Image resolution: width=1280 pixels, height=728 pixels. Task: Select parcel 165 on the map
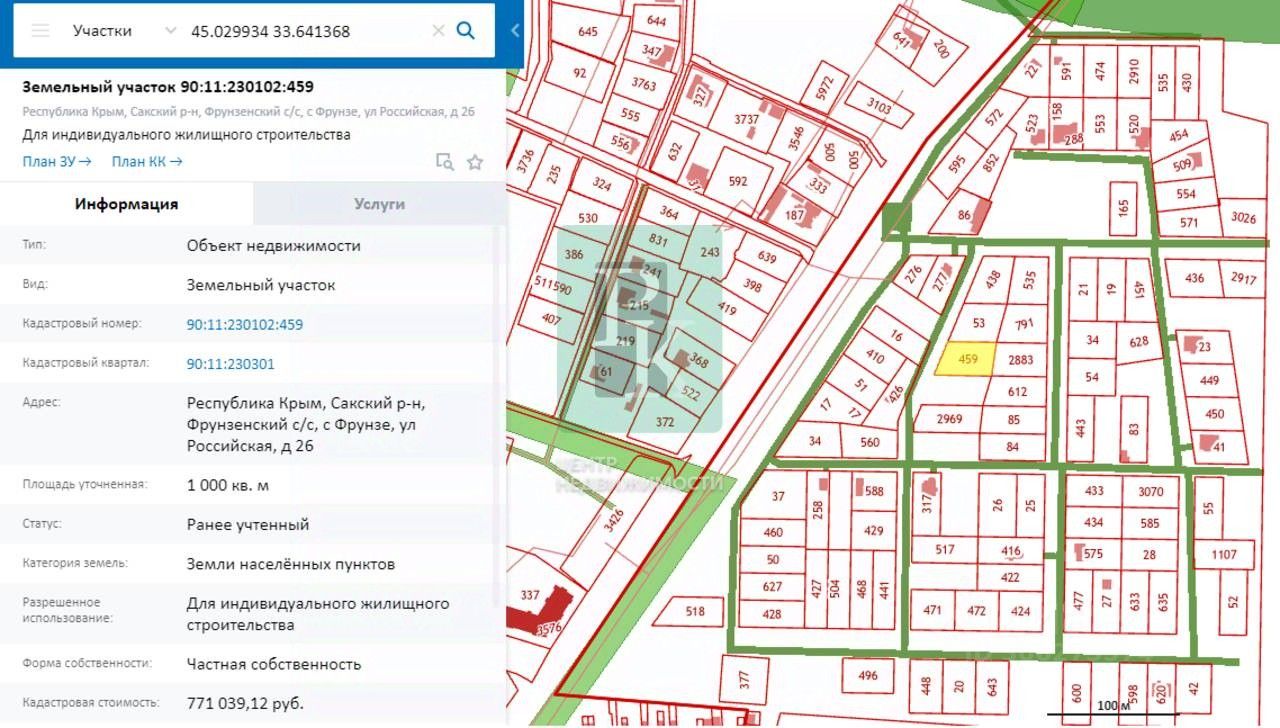pyautogui.click(x=1123, y=208)
